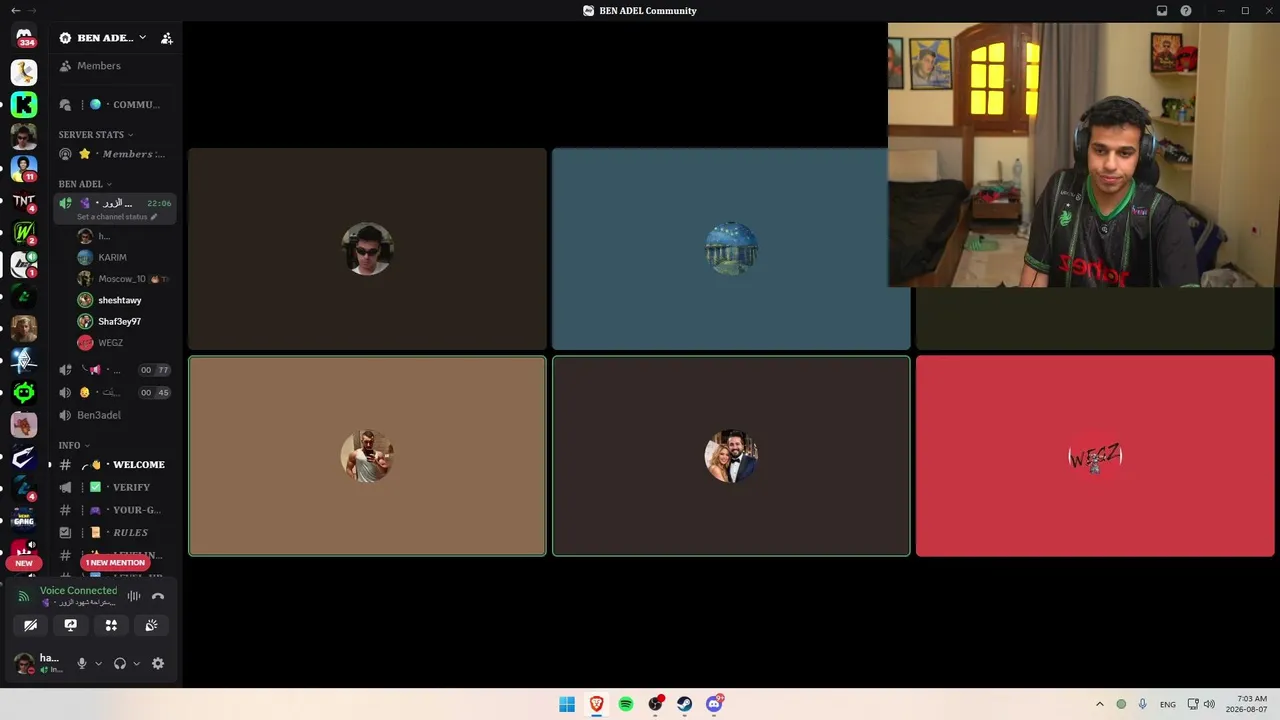Viewport: 1280px width, 720px height.
Task: Select the sunglasses-avatar video tile
Action: 367,249
